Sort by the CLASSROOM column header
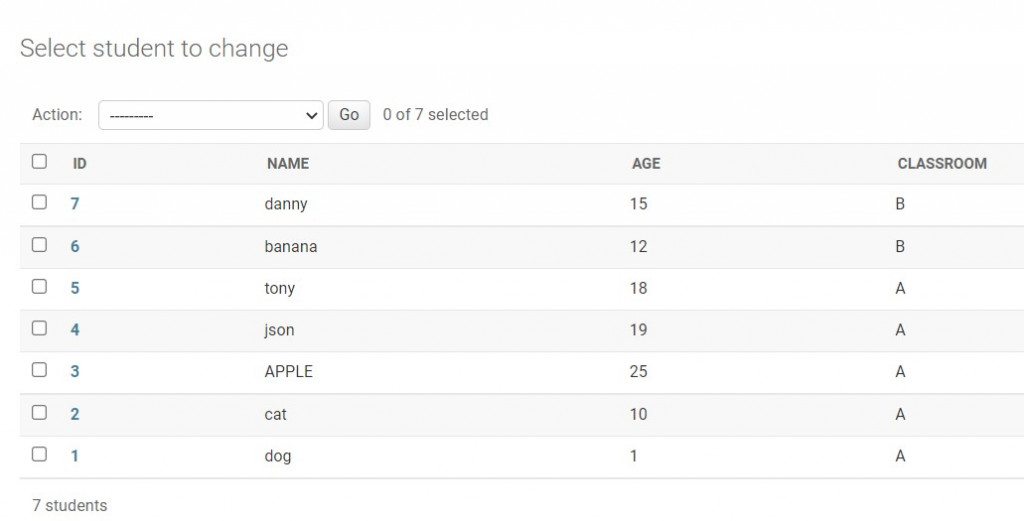Screen dimensions: 1024x521 [x=942, y=163]
